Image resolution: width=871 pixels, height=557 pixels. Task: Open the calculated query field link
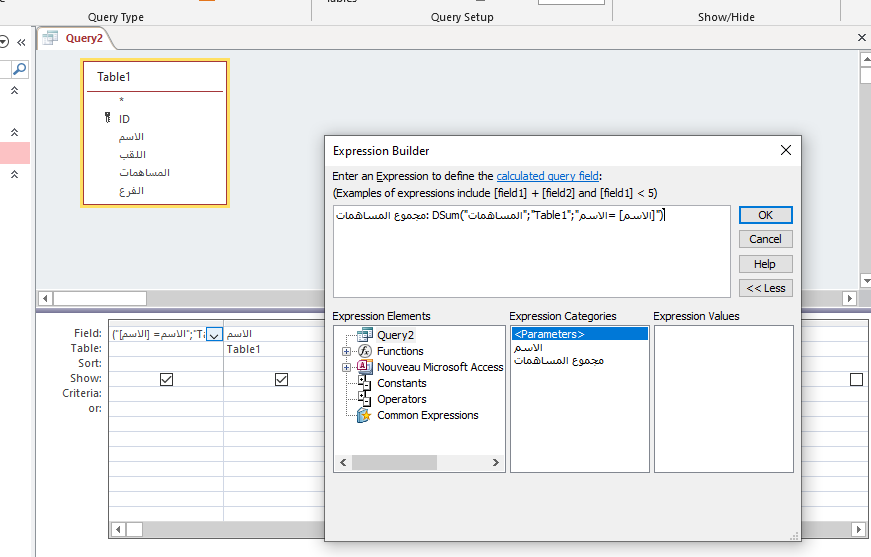pos(547,176)
